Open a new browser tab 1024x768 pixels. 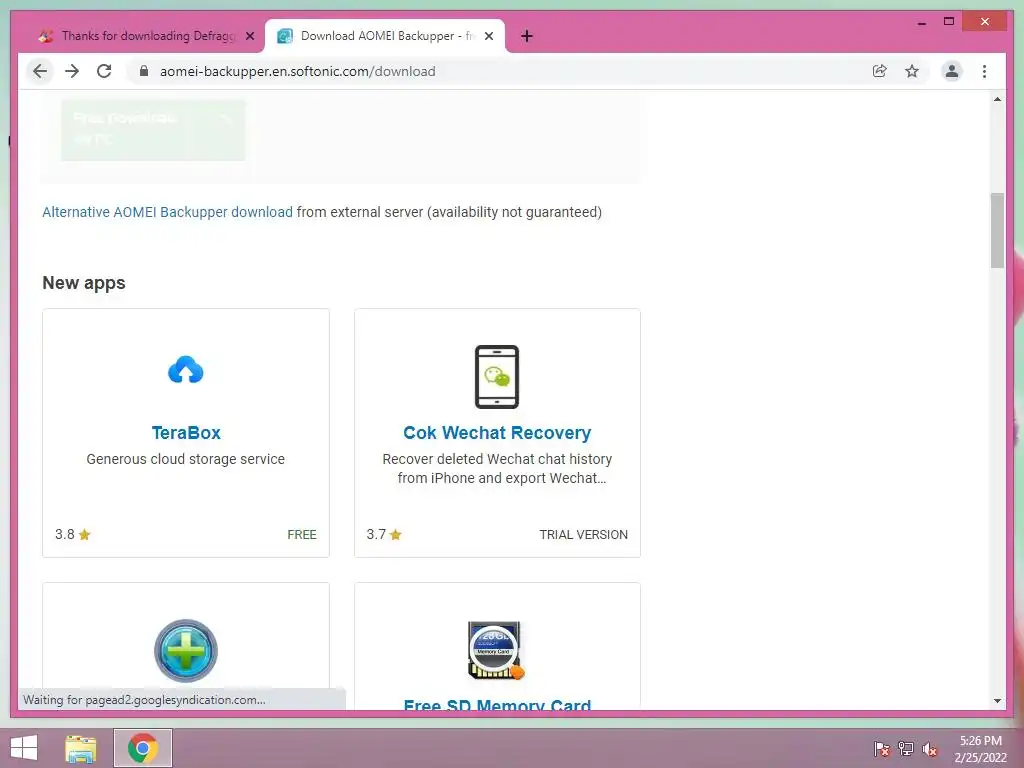click(527, 36)
